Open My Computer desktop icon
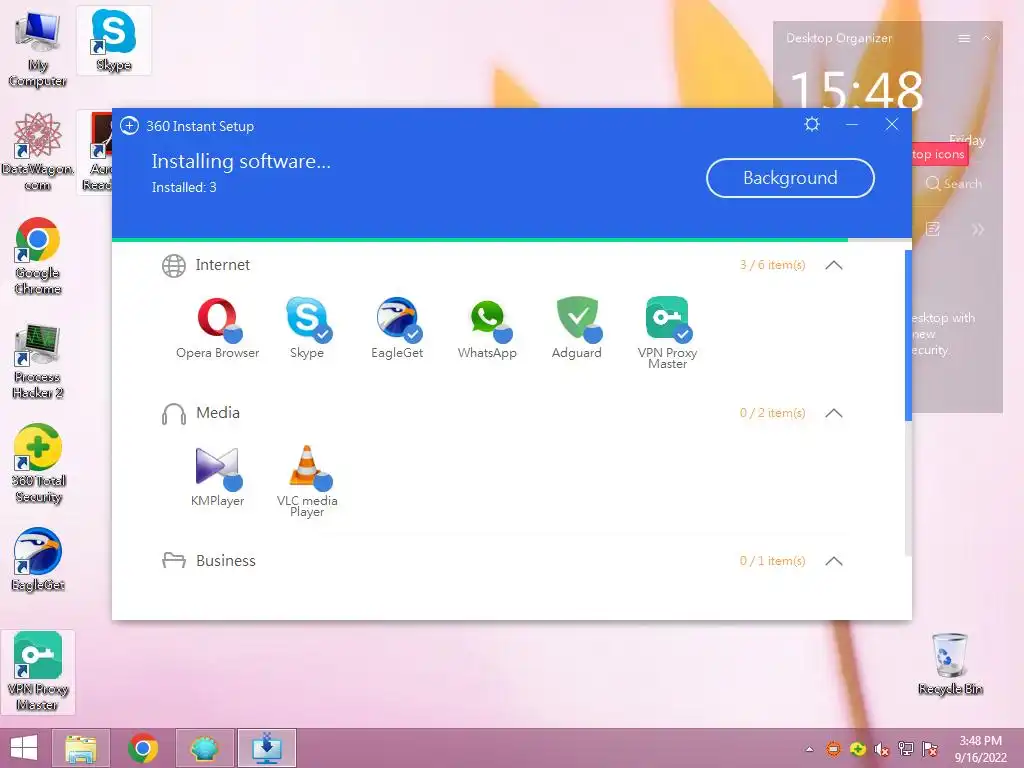 tap(38, 50)
